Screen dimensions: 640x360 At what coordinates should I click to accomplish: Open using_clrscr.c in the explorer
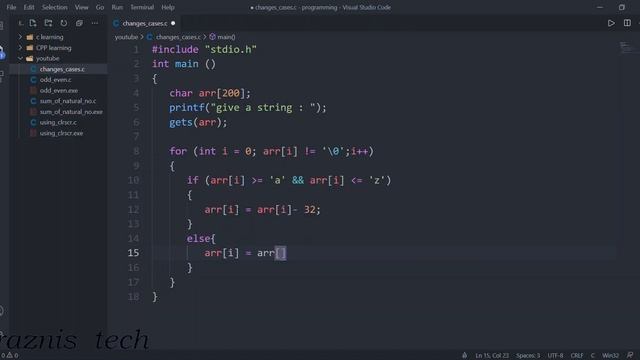tap(58, 122)
